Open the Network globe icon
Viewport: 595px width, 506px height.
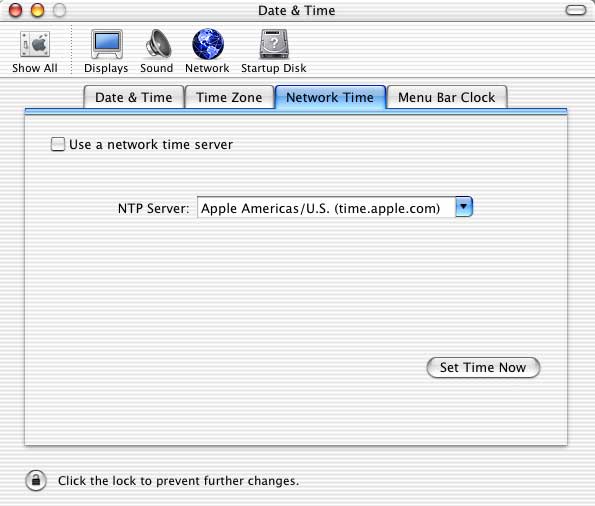tap(208, 44)
